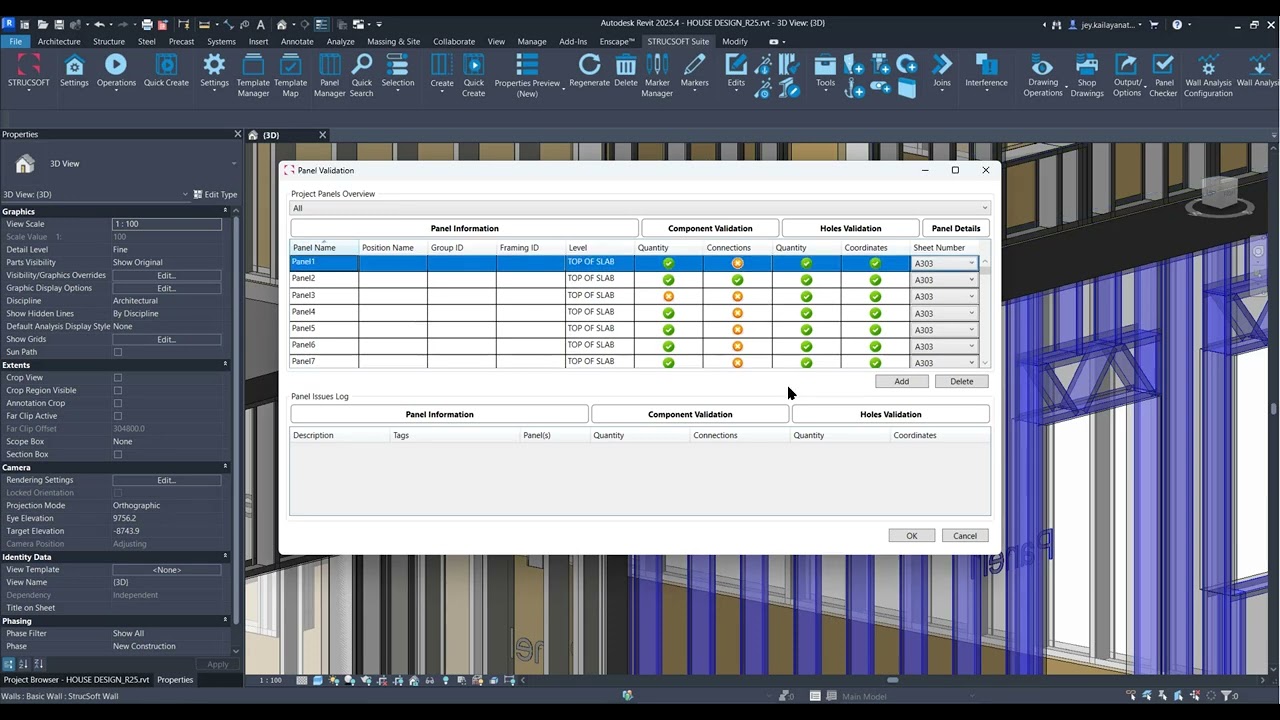Open the Selection tool

(397, 71)
